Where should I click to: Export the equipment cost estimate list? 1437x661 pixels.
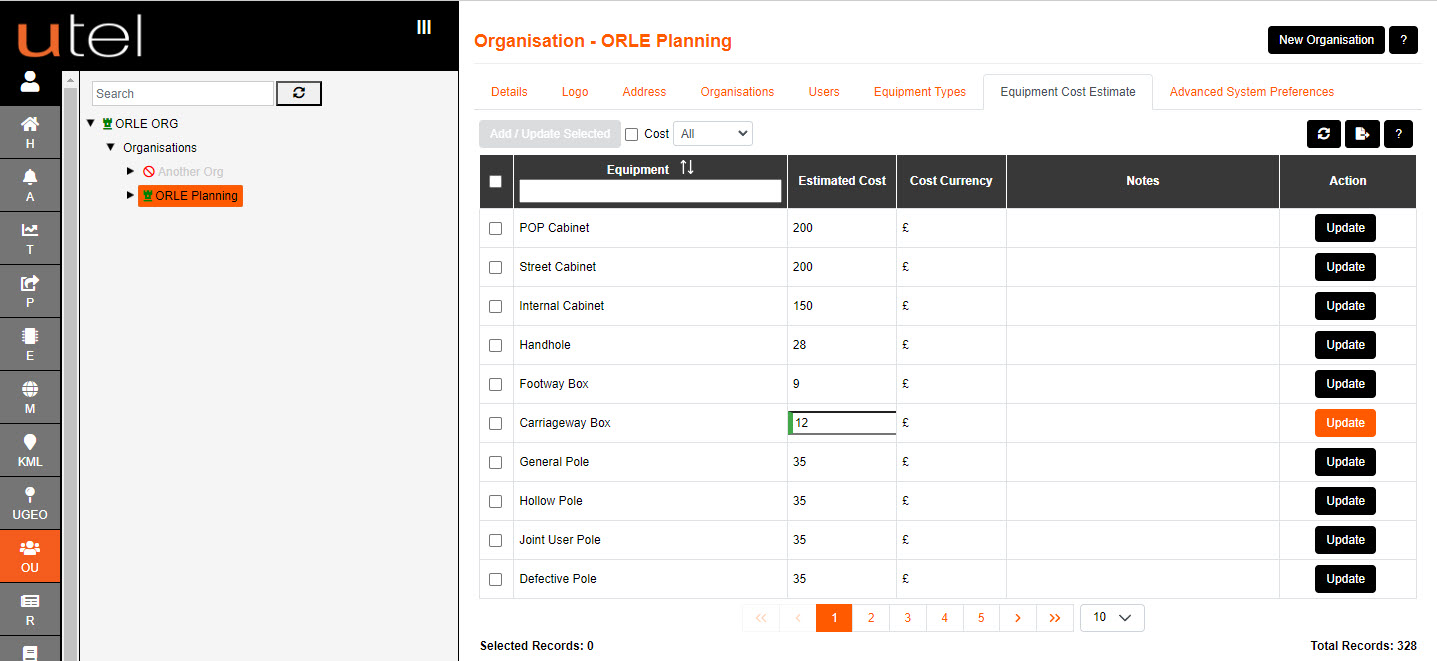[x=1361, y=133]
